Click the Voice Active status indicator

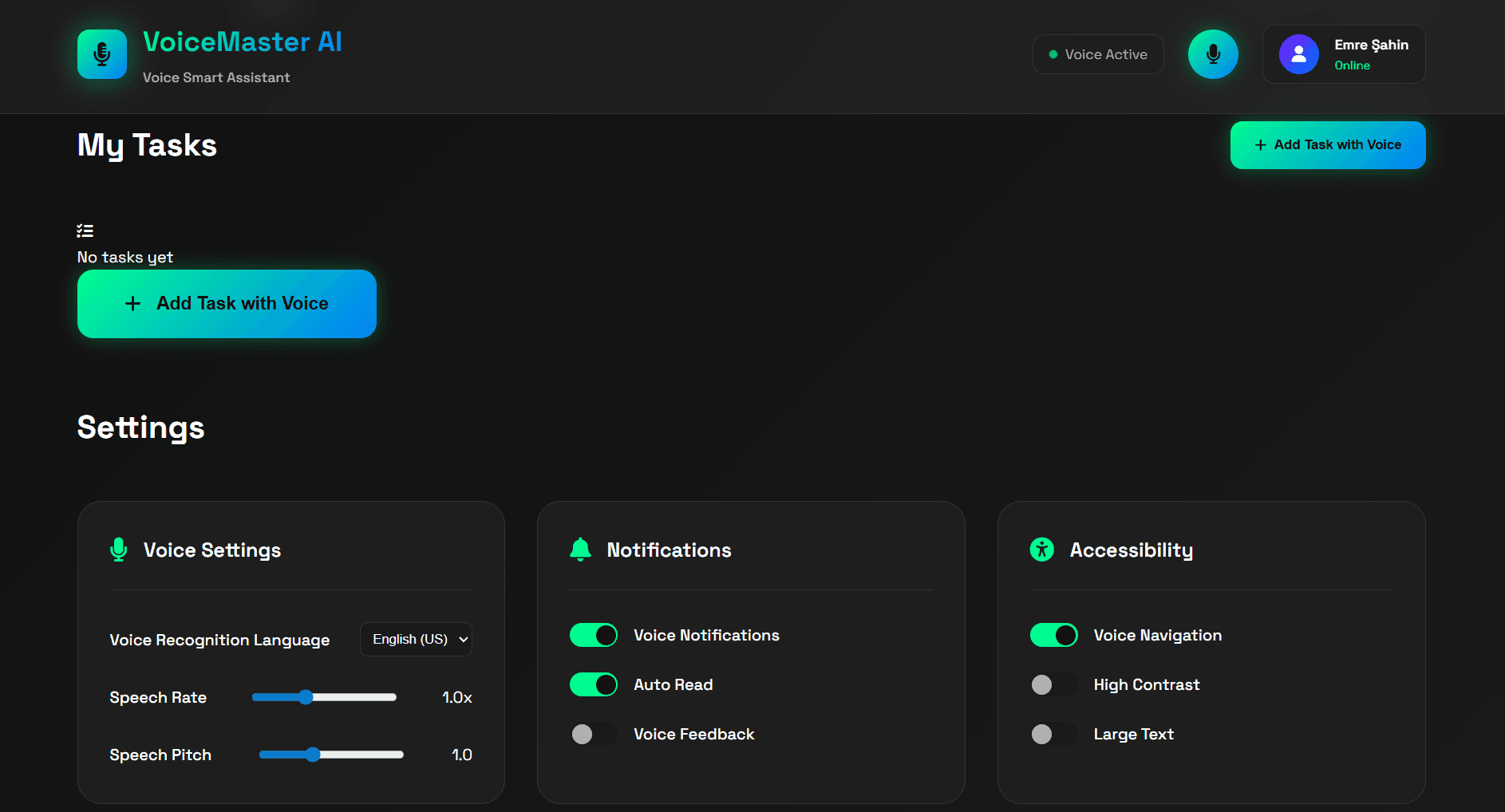(x=1098, y=54)
